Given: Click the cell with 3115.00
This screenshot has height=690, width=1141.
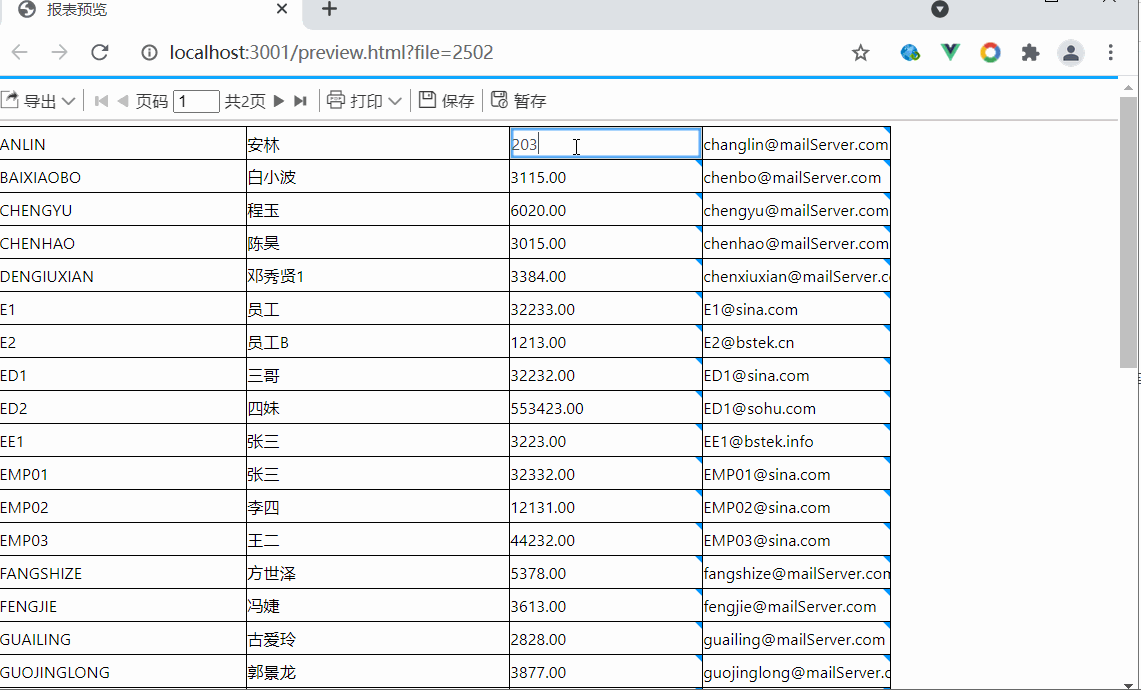Looking at the screenshot, I should click(605, 177).
